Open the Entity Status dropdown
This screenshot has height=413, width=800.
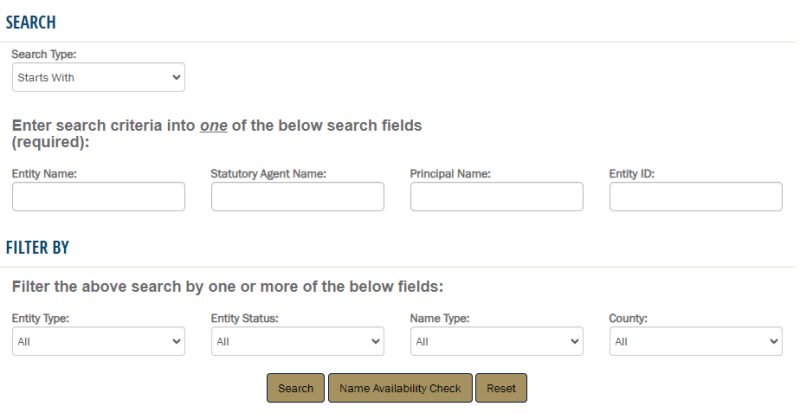(297, 342)
